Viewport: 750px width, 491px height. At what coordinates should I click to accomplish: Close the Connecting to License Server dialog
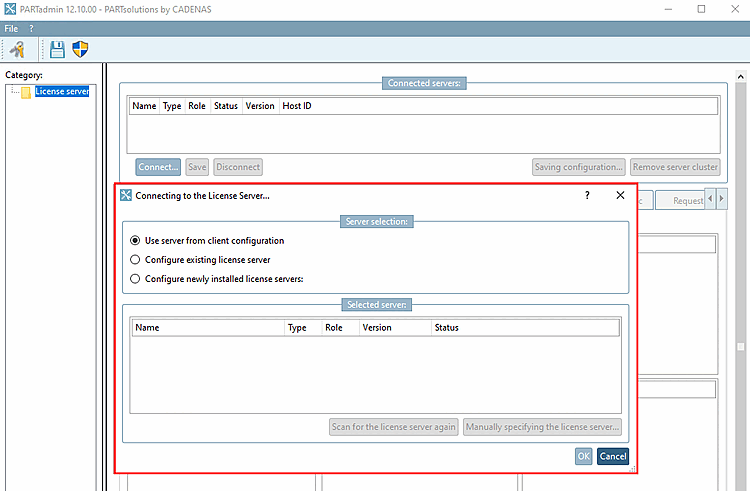click(x=620, y=195)
